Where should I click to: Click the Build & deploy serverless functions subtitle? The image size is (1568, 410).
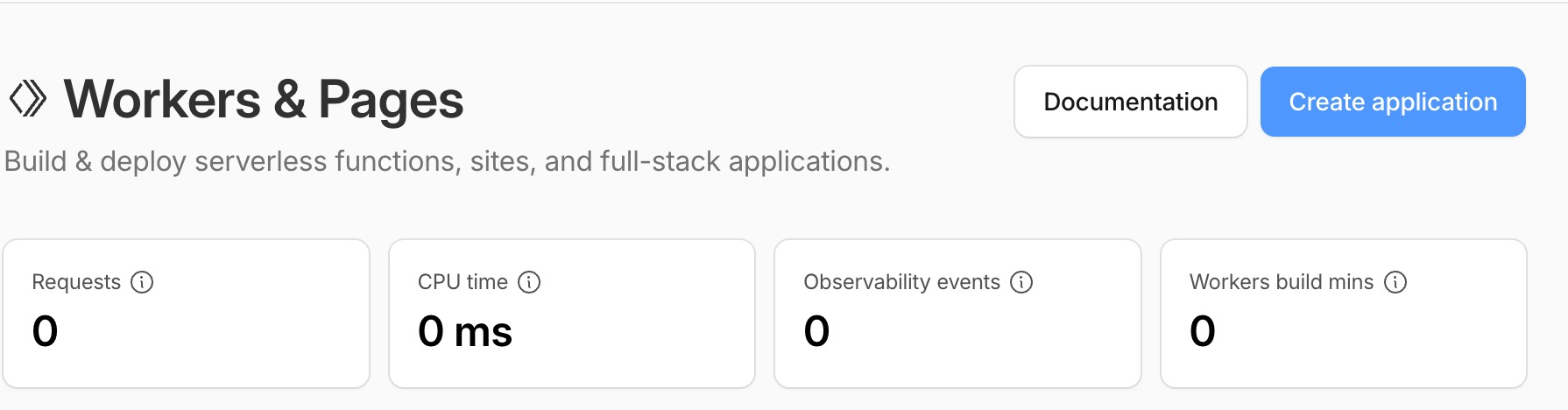click(x=447, y=162)
